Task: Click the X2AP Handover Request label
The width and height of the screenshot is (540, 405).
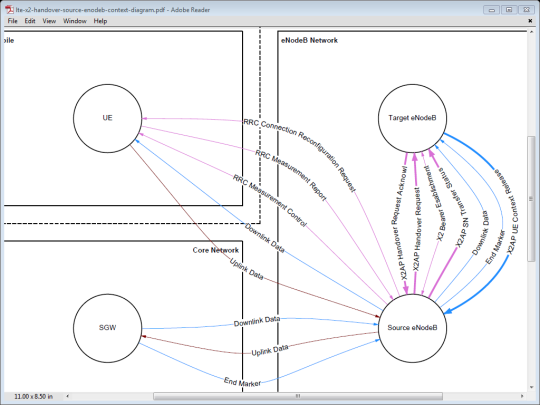Action: (416, 229)
